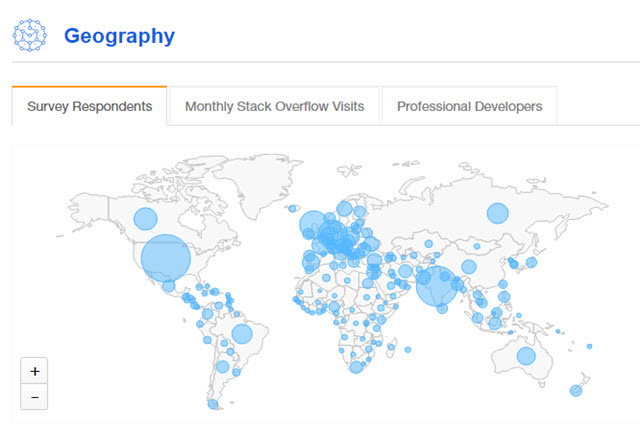Screen dimensions: 640x425
Task: Select the Mexico bubble
Action: (169, 286)
